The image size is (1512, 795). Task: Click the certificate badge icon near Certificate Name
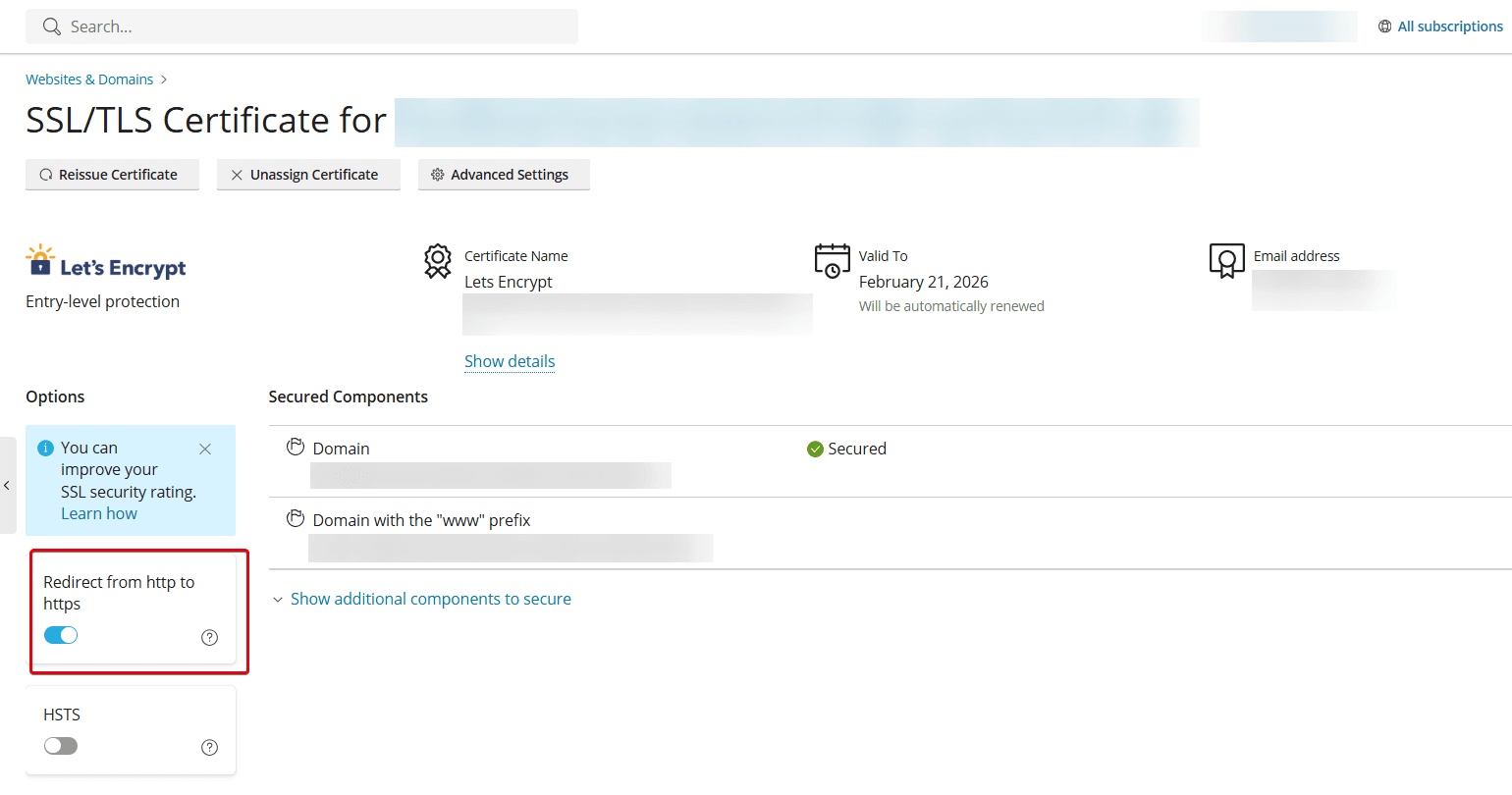(x=437, y=261)
